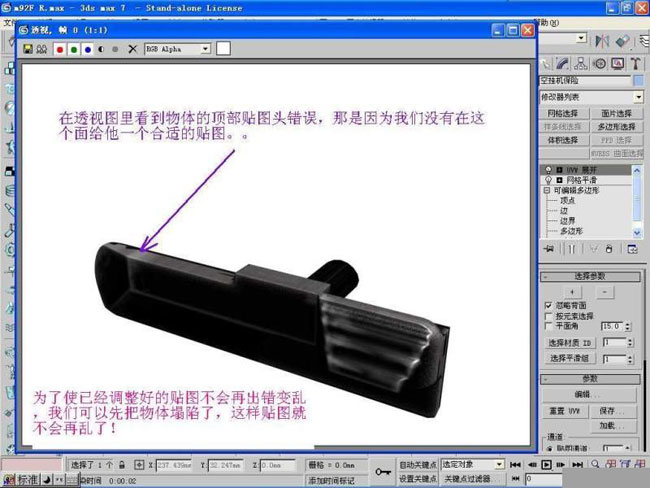
Task: Clone rendered frame window icon
Action: tap(41, 49)
